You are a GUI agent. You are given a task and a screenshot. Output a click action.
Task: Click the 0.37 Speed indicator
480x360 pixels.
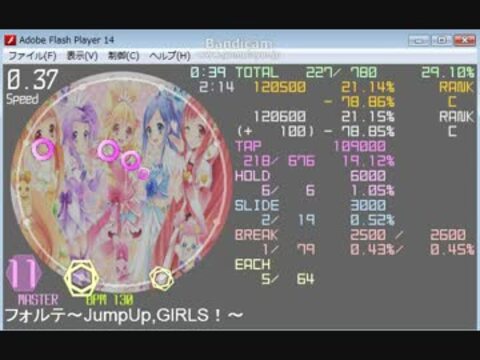pyautogui.click(x=32, y=86)
